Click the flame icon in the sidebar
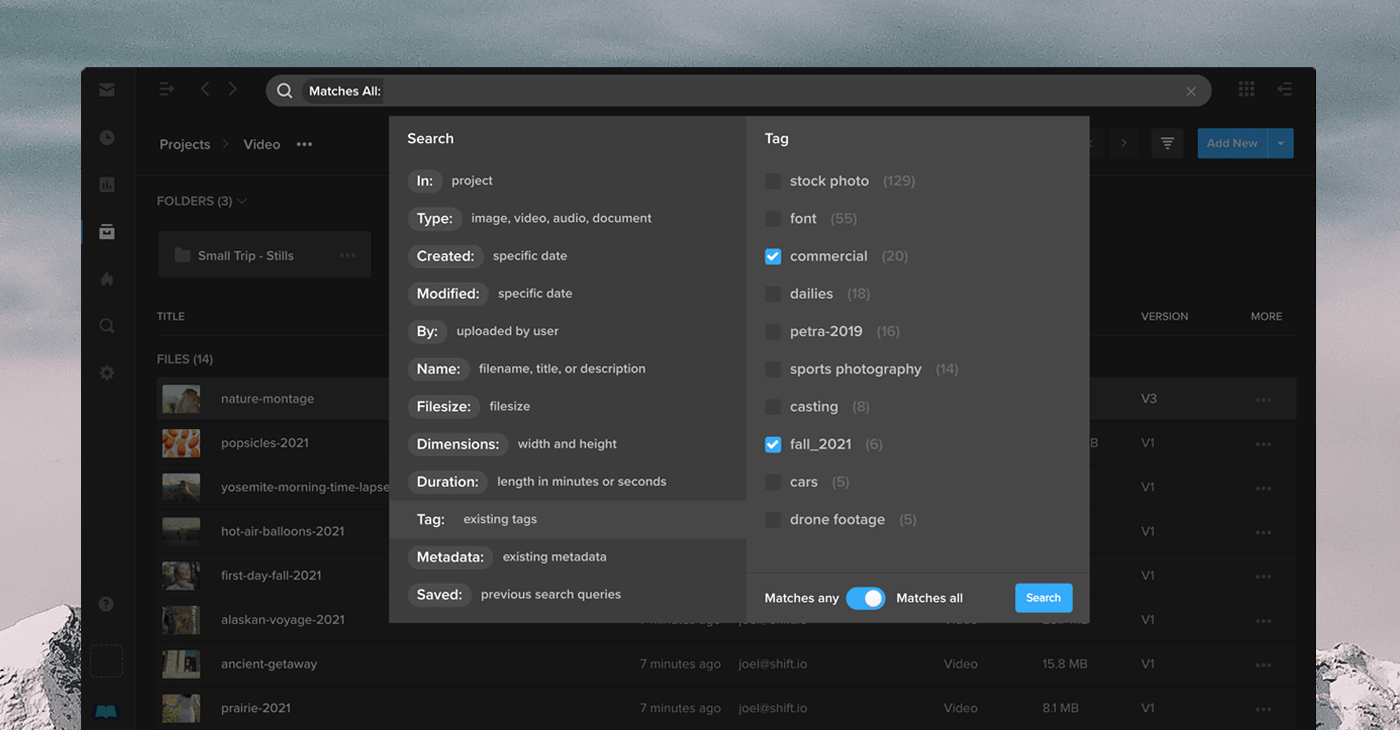Viewport: 1400px width, 730px height. point(107,279)
